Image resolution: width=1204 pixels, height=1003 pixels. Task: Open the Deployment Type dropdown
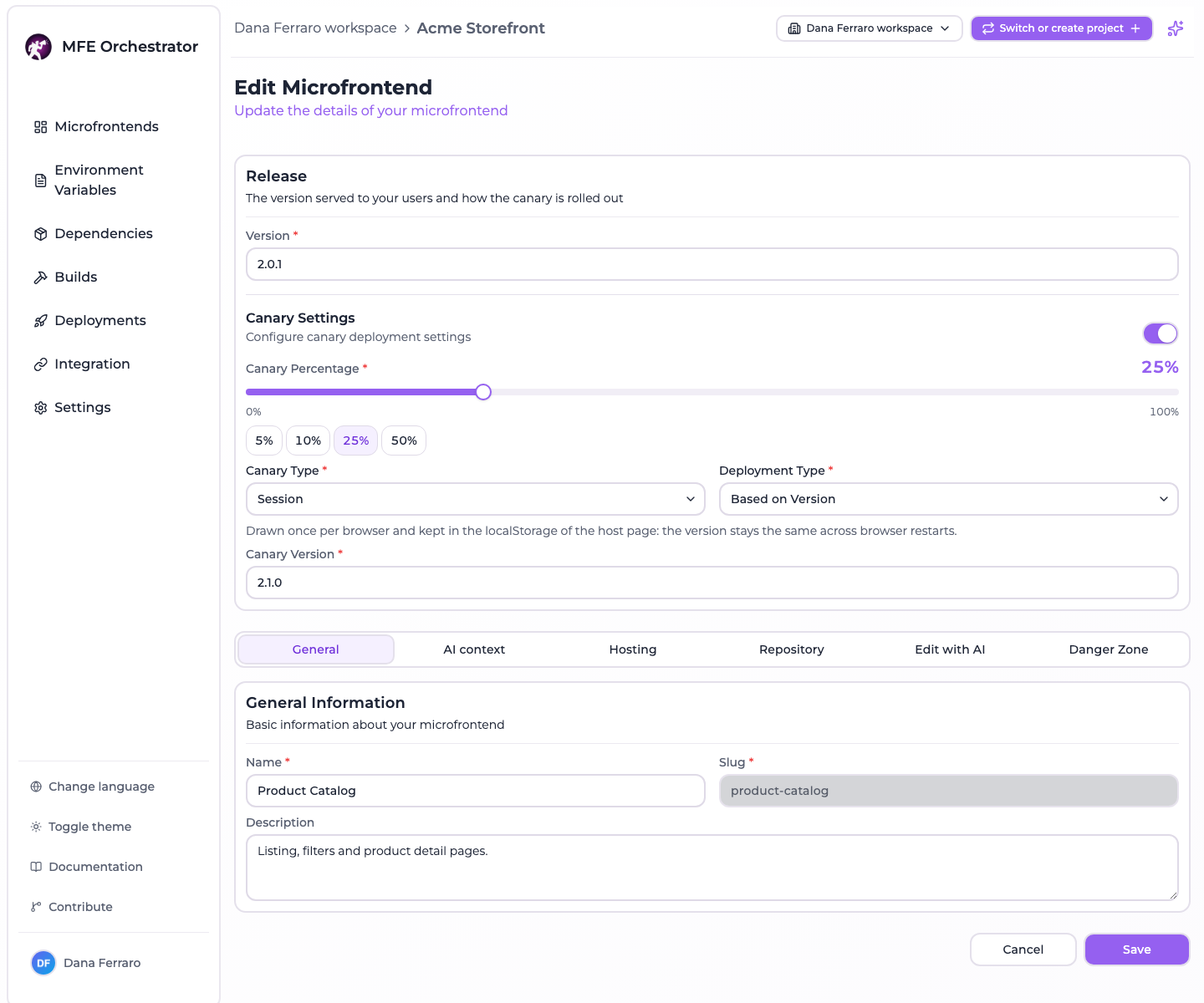pos(949,499)
